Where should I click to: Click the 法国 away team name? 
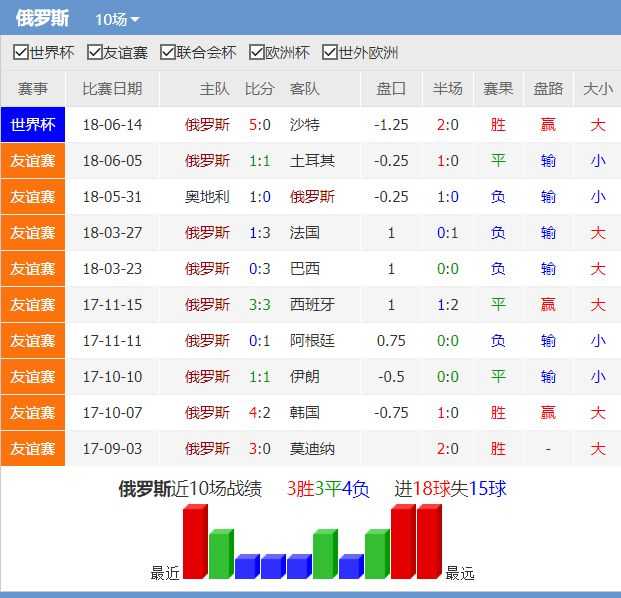305,233
